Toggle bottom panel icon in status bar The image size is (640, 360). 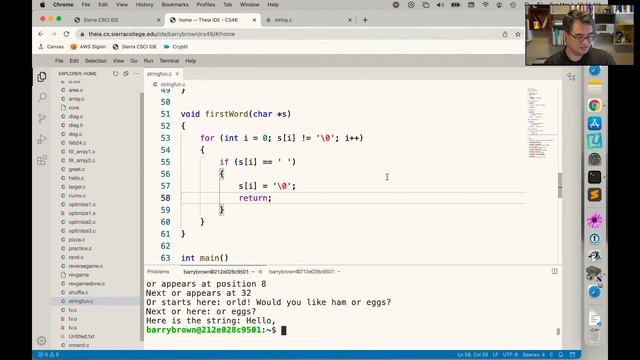point(572,354)
